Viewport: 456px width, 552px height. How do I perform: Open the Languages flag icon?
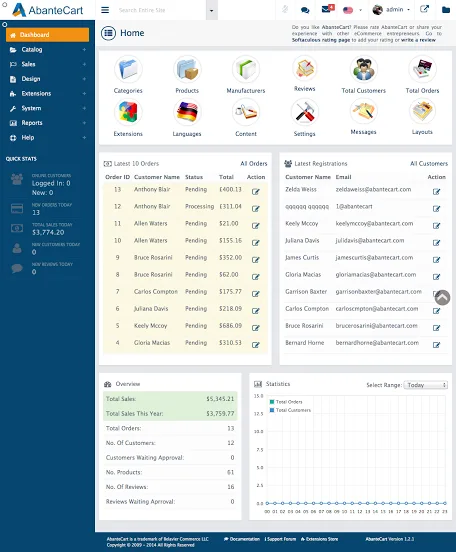(187, 112)
